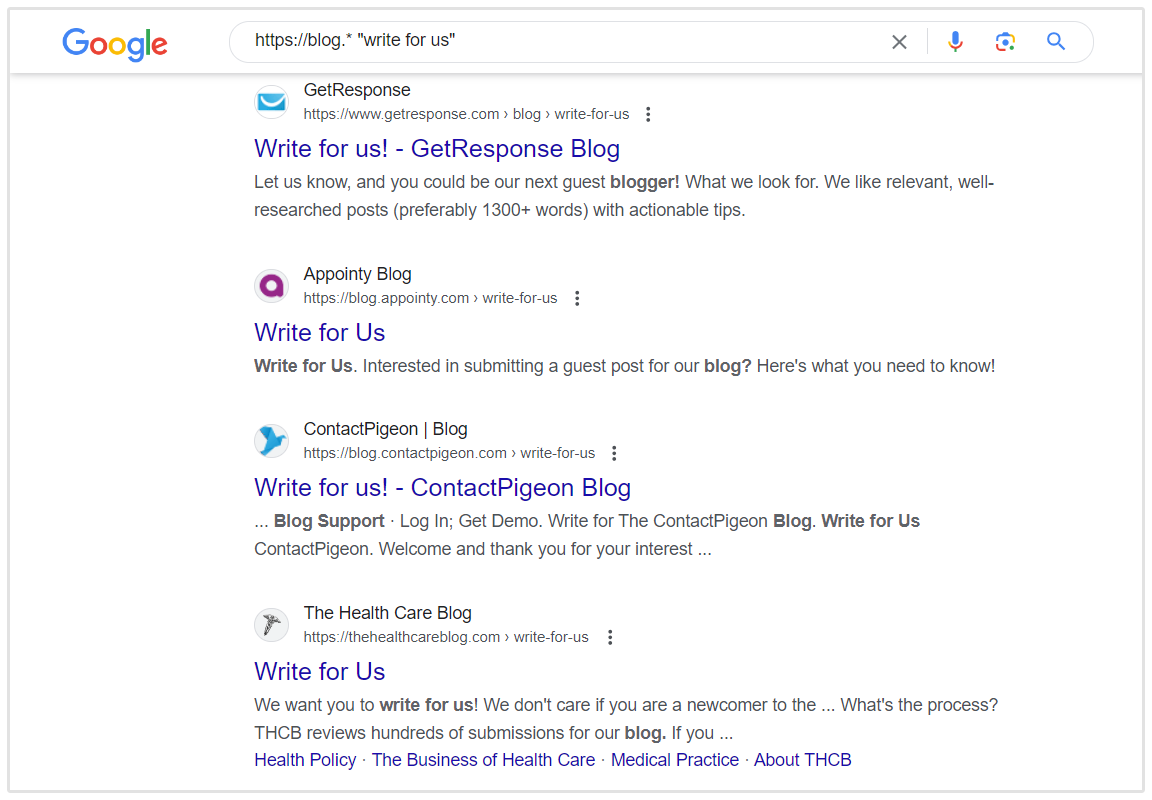Open three-dot menu for Appointy result

(576, 298)
